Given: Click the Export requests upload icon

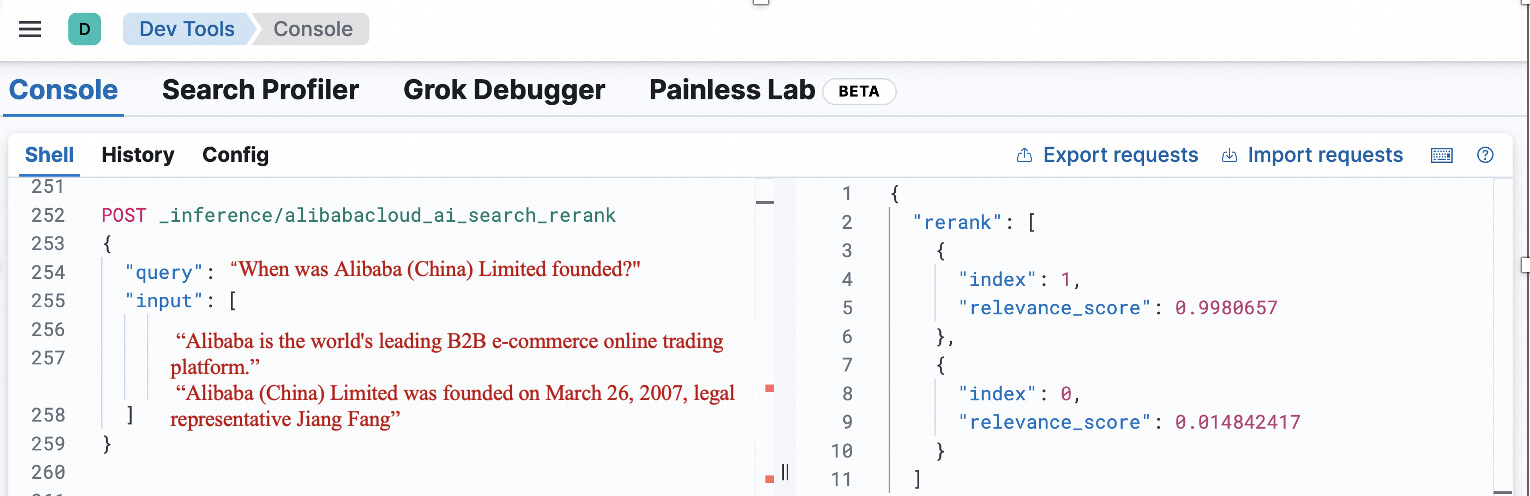Looking at the screenshot, I should (1024, 155).
